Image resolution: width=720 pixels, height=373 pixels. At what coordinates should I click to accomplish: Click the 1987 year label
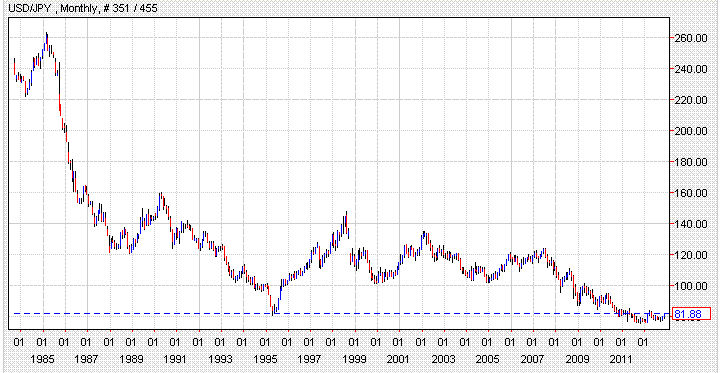(86, 359)
